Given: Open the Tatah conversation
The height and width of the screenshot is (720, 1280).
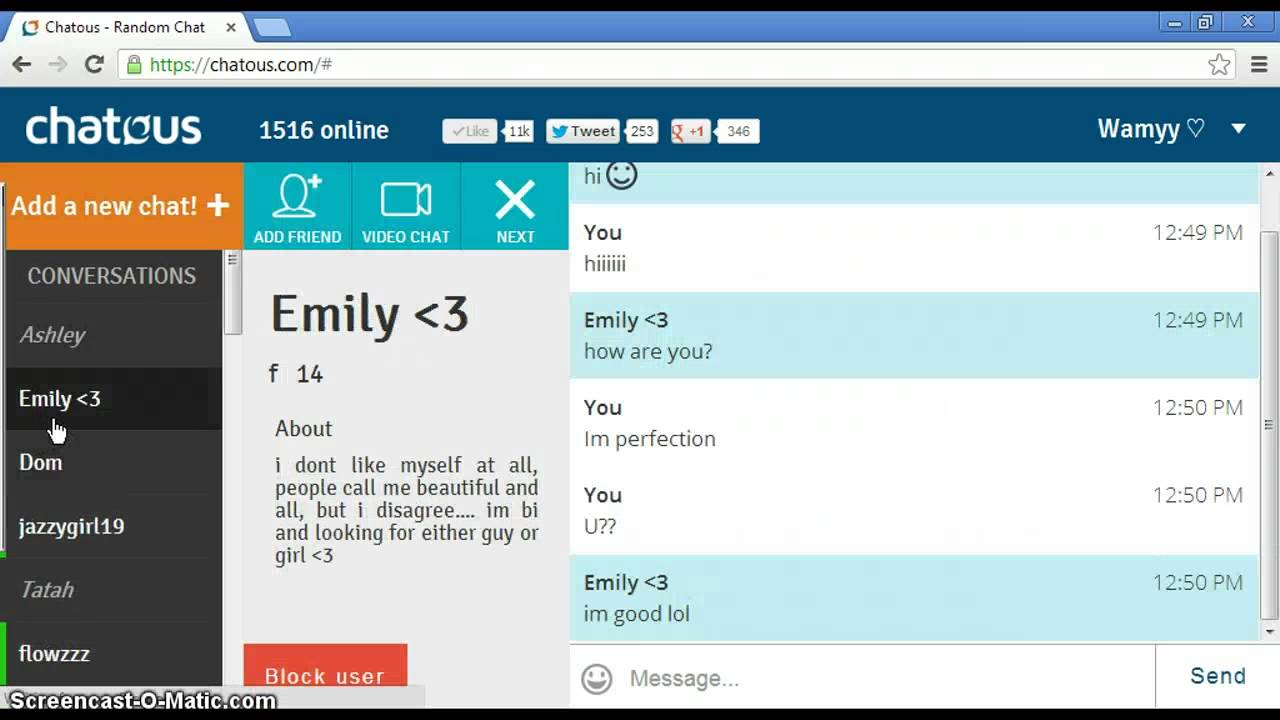Looking at the screenshot, I should tap(113, 590).
